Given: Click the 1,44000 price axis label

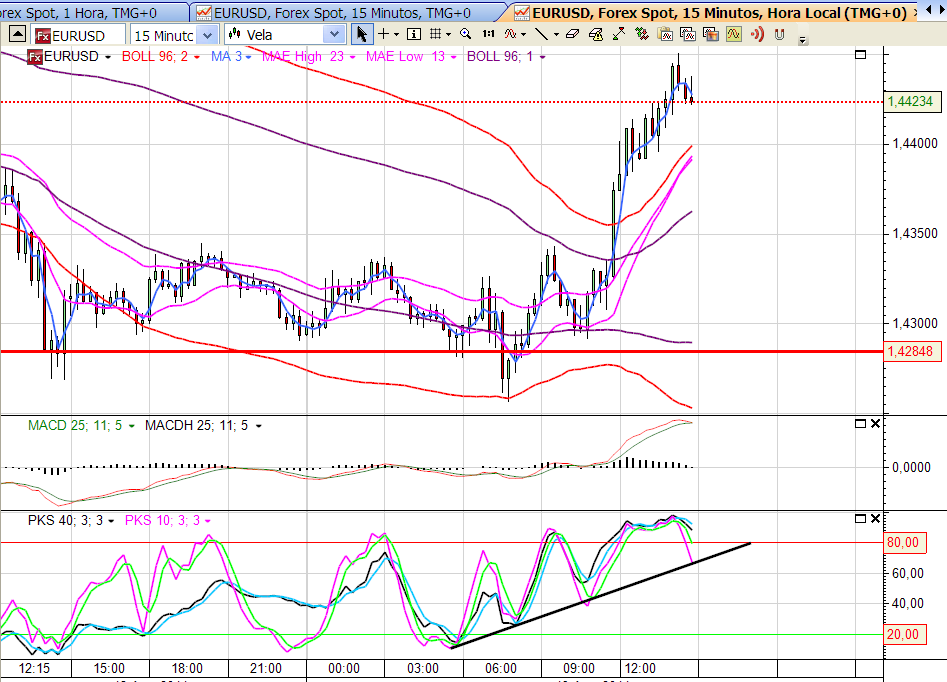Looking at the screenshot, I should click(915, 144).
